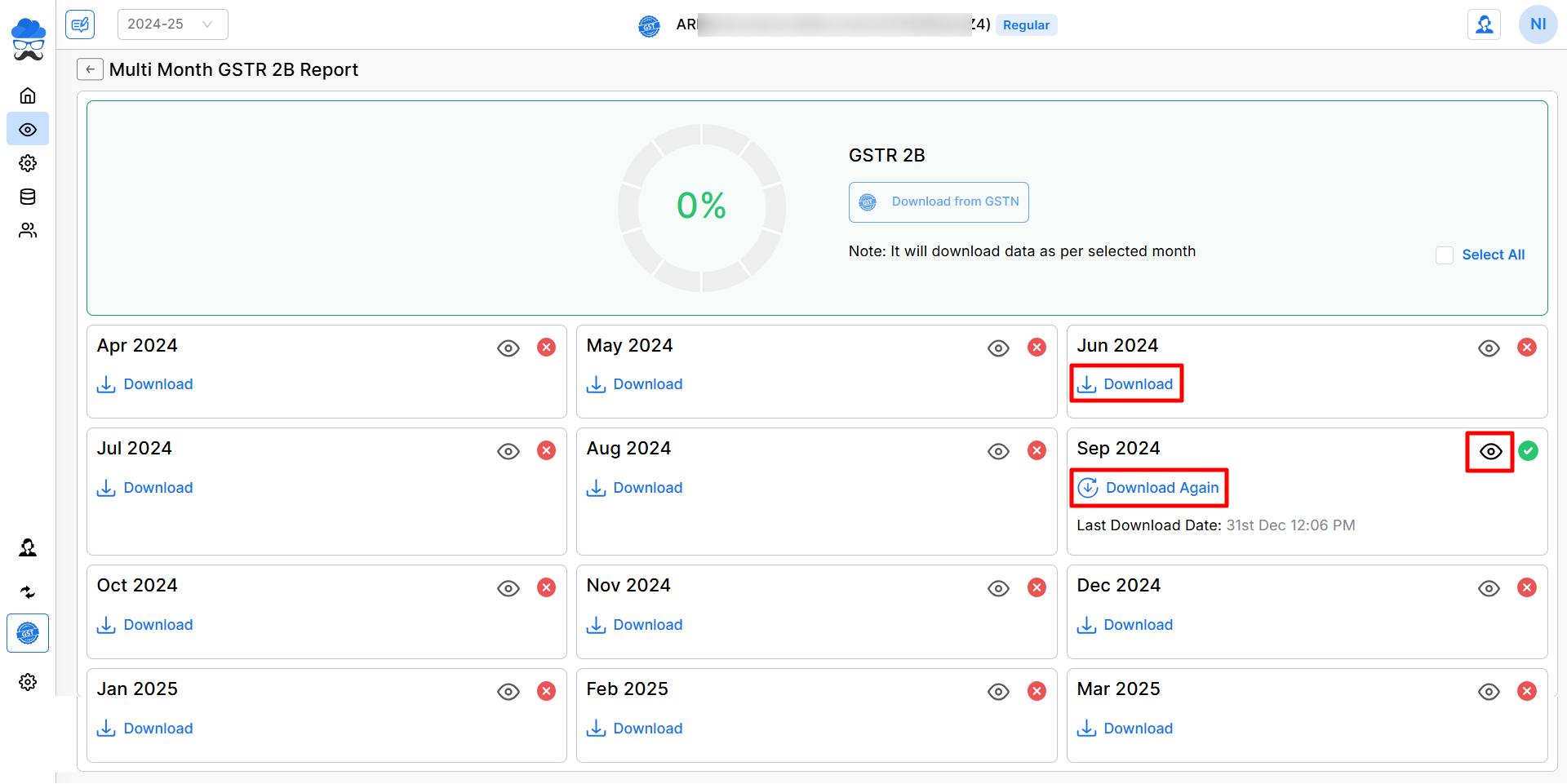
Task: Open the upper settings gear in sidebar
Action: (x=28, y=163)
